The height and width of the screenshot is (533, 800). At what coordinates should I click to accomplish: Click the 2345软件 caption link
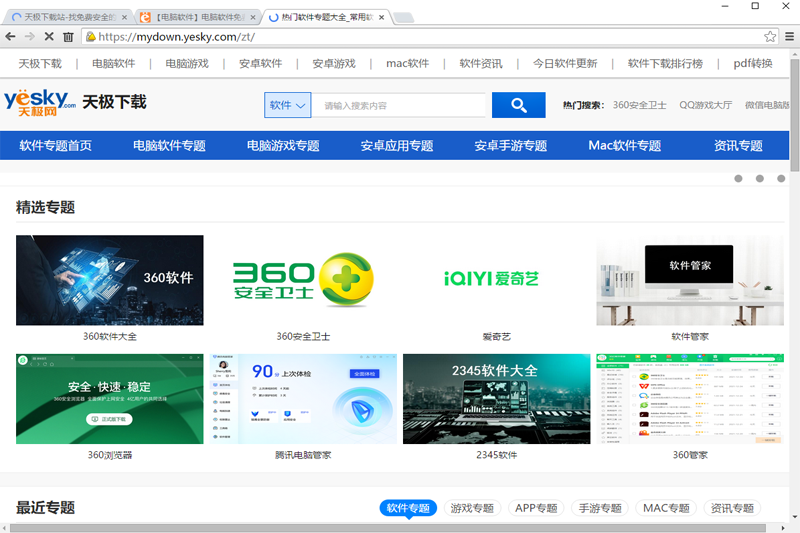click(496, 455)
